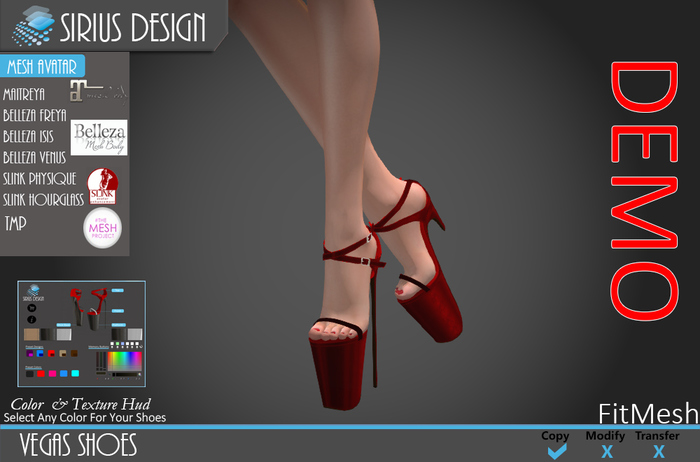Click the FitMesh text

pos(648,413)
